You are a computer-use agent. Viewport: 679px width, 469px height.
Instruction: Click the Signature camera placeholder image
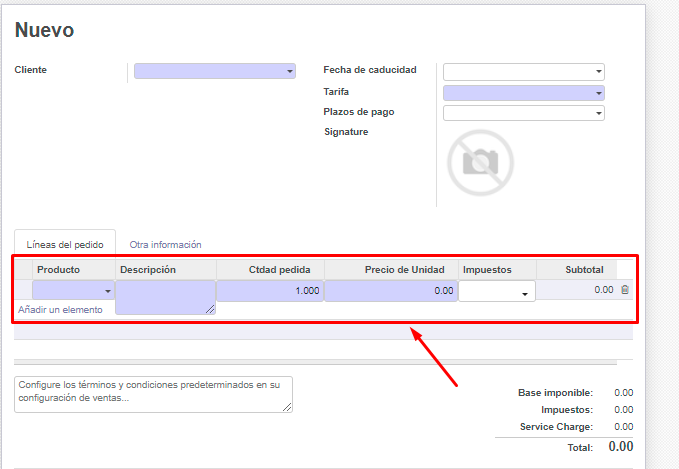click(480, 162)
